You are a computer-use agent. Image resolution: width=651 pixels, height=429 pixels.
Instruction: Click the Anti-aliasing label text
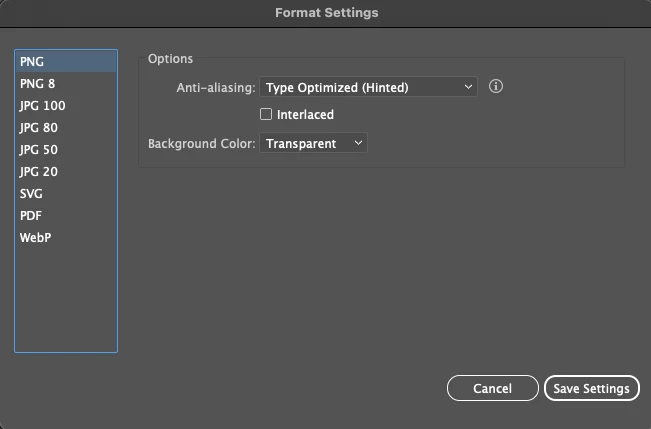(x=215, y=88)
